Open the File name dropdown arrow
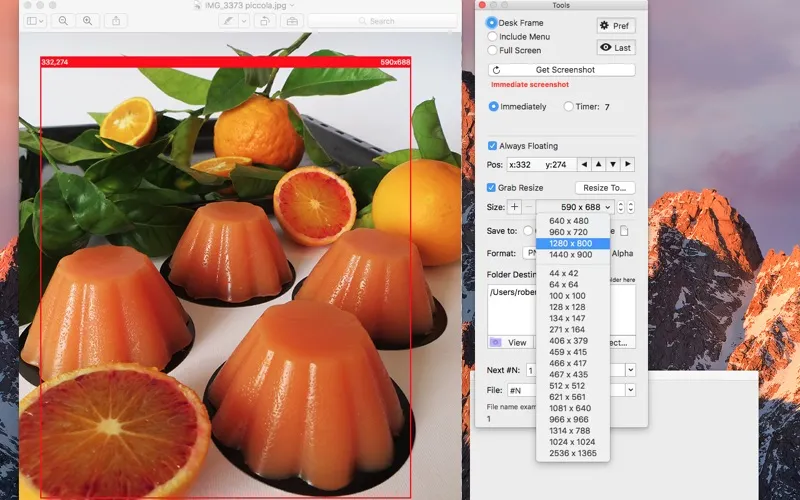Image resolution: width=800 pixels, height=500 pixels. pos(631,390)
